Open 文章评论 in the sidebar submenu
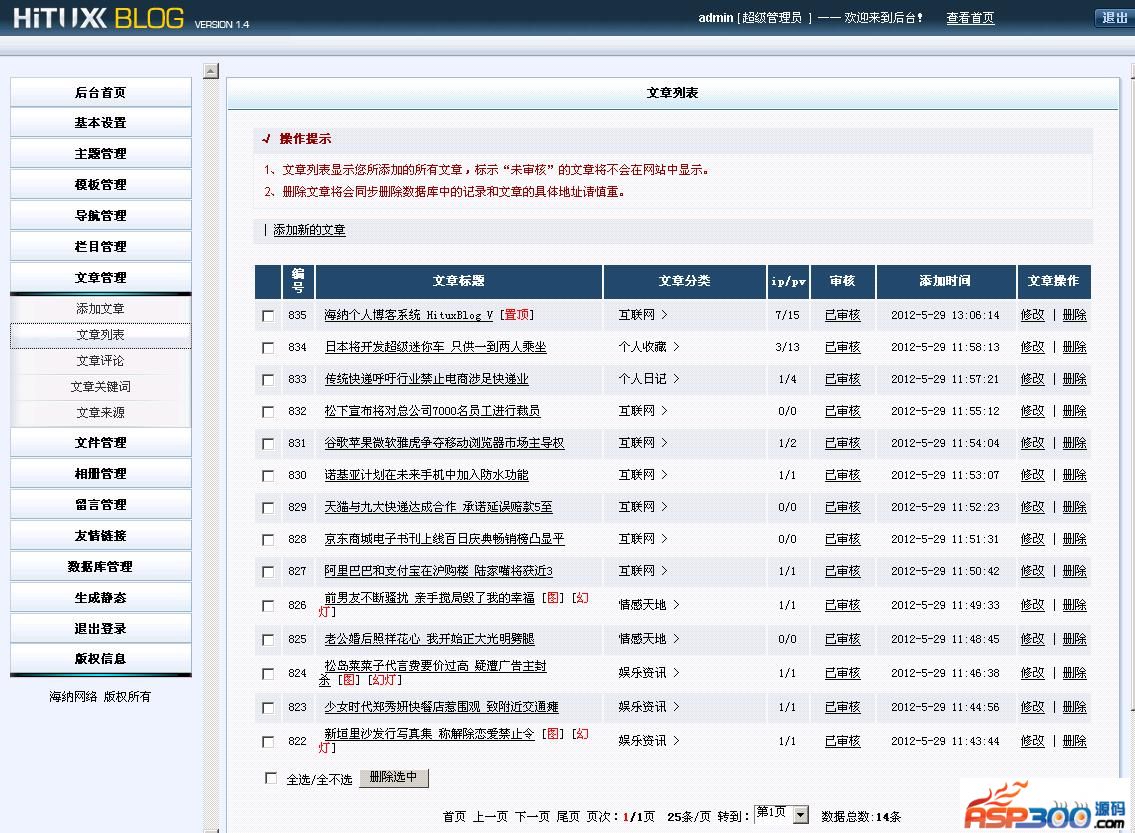1135x833 pixels. pos(100,361)
